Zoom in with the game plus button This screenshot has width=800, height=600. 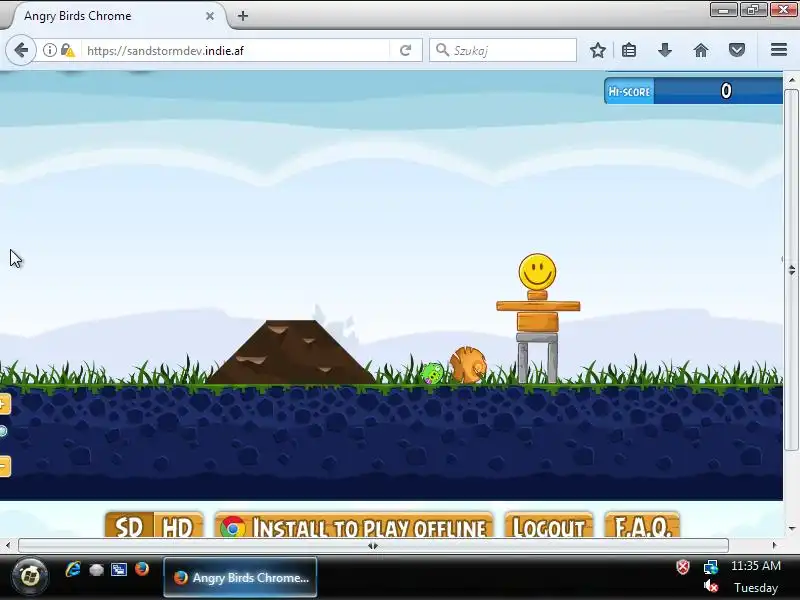[4, 404]
